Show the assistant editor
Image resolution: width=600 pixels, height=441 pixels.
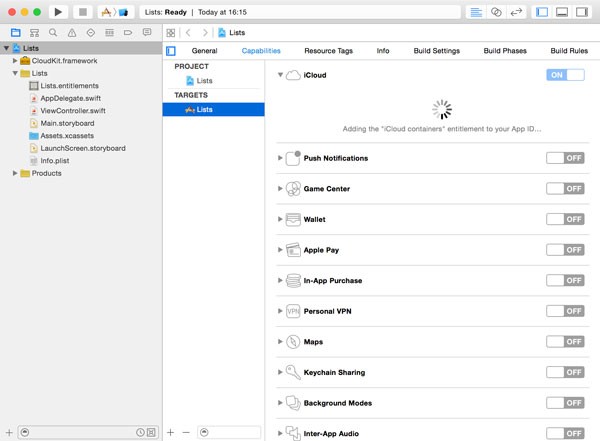tap(496, 12)
